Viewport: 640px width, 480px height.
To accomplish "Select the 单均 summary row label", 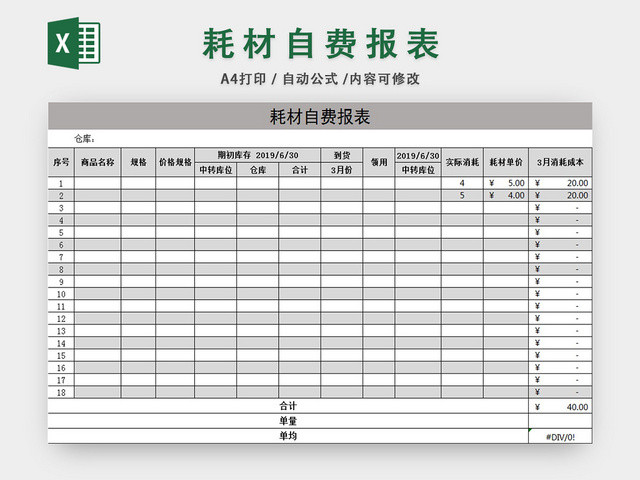I will point(288,436).
